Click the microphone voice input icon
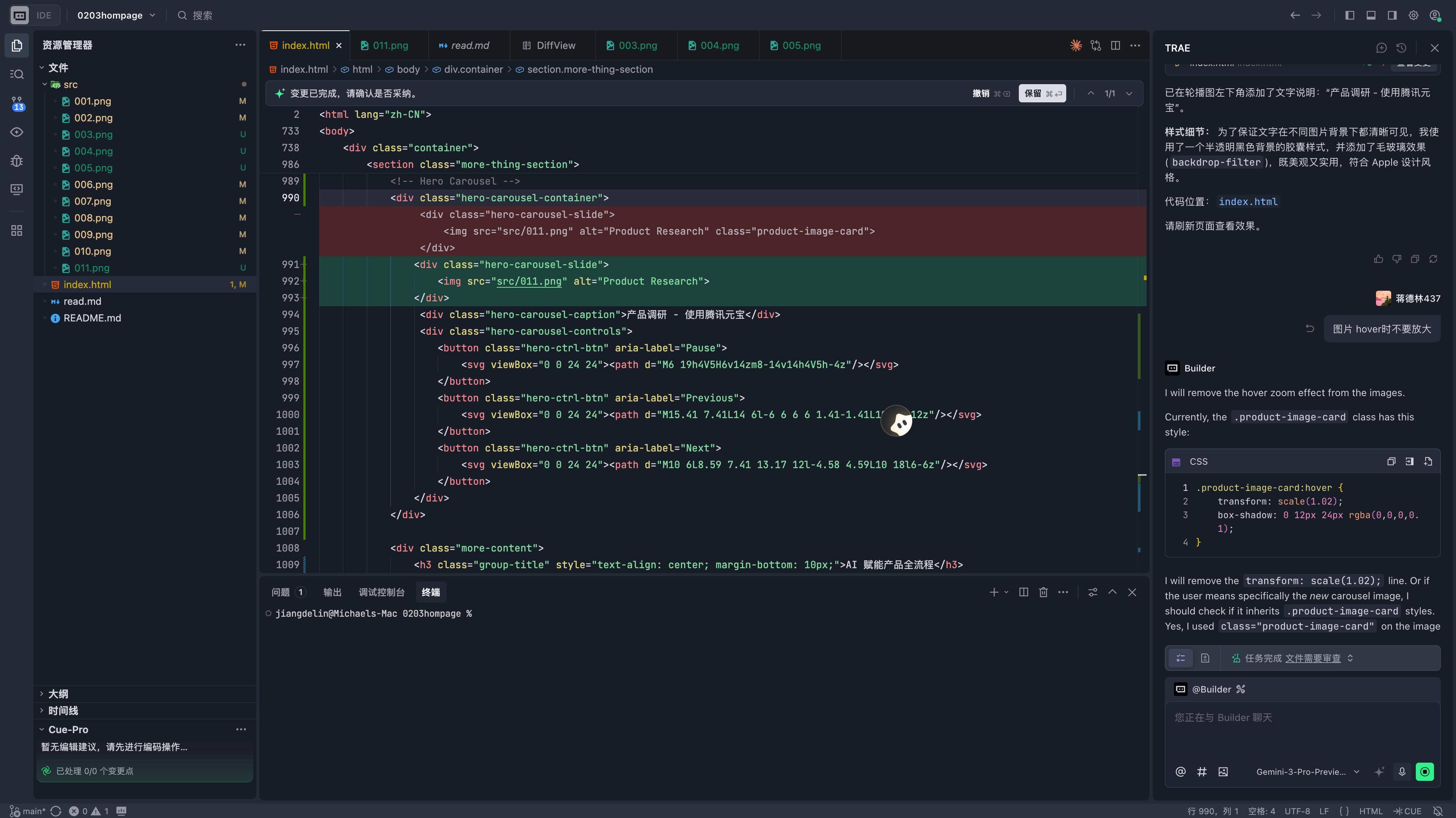 click(x=1402, y=772)
